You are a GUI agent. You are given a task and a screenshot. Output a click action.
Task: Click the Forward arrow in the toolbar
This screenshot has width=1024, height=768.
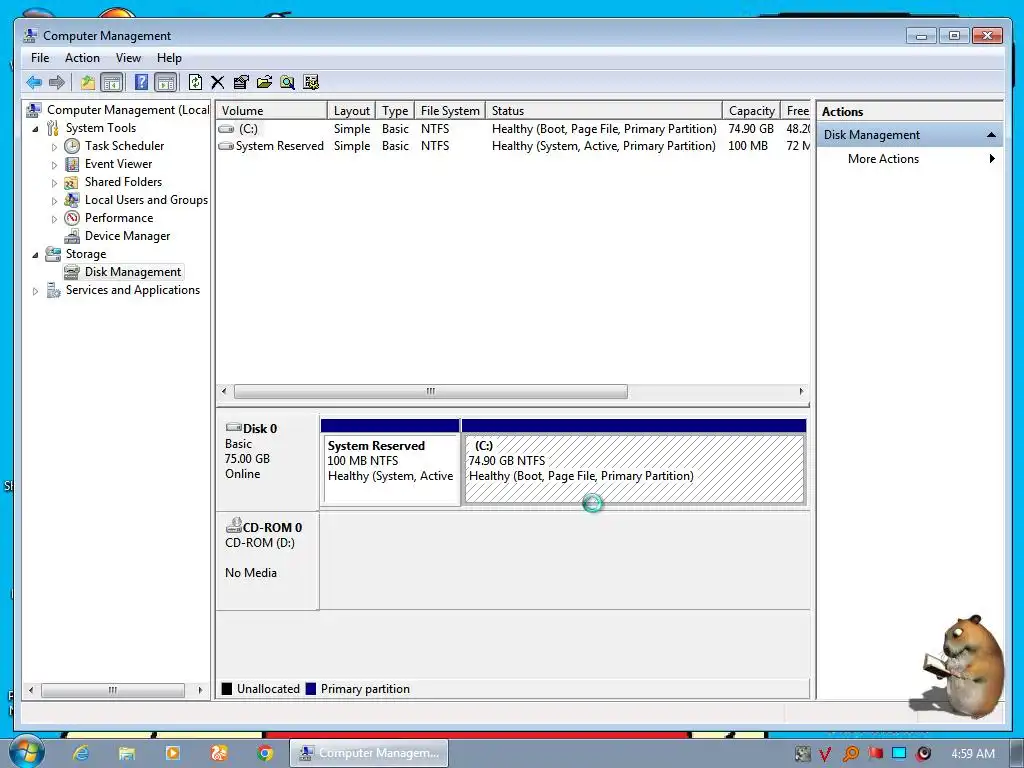tap(57, 82)
